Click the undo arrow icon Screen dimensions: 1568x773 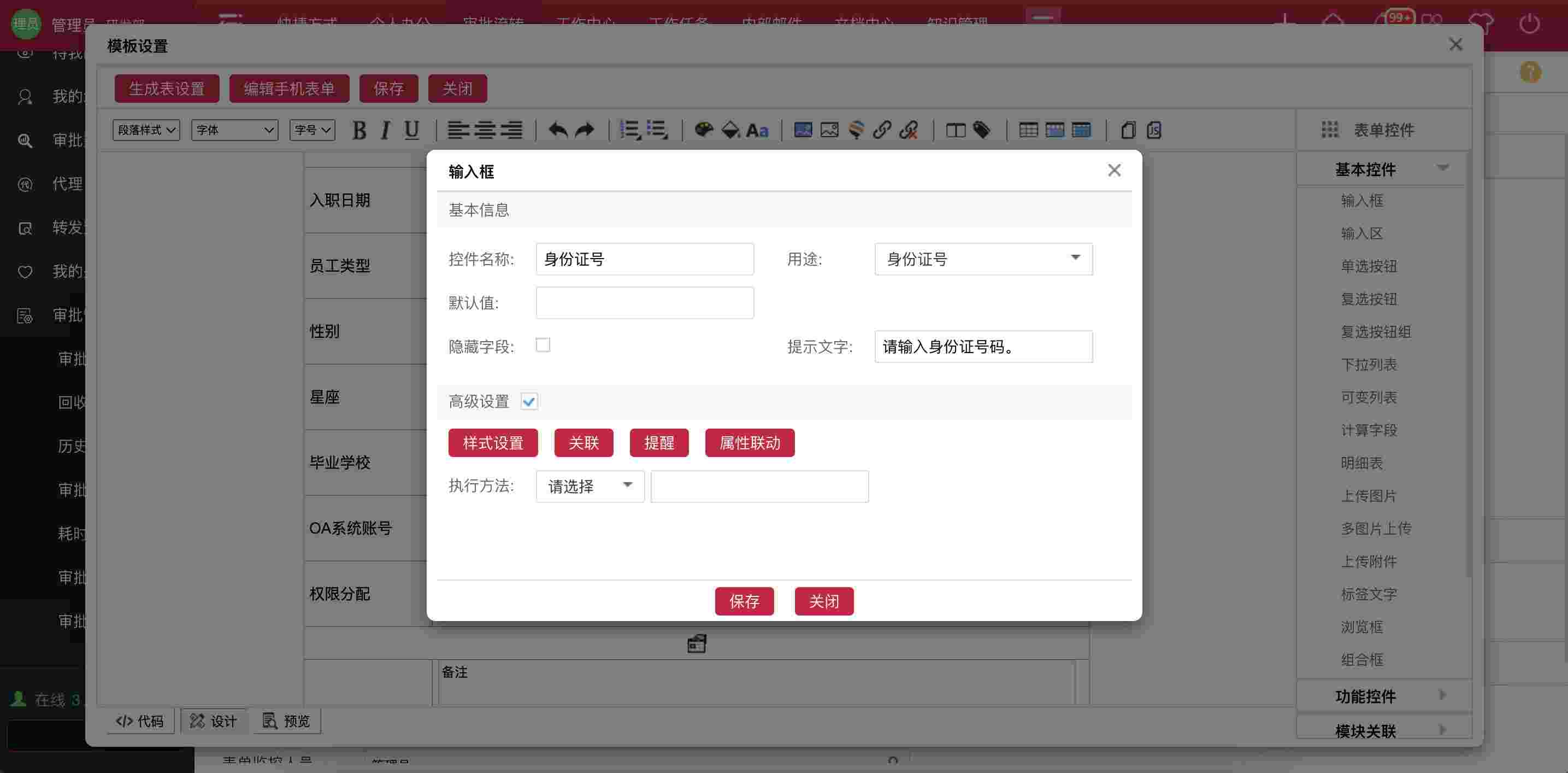[558, 130]
